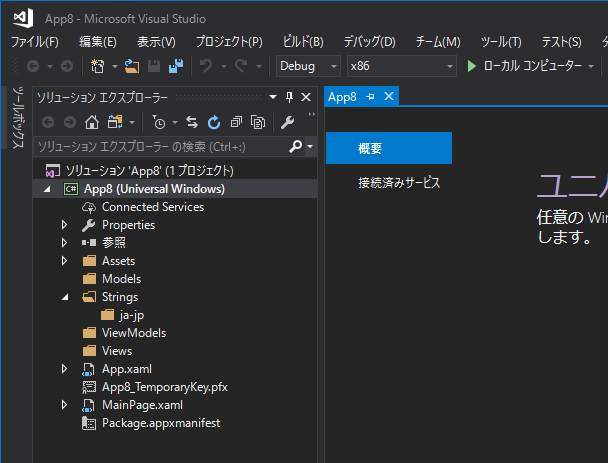Viewport: 608px width, 463px height.
Task: Select the Models folder
Action: 121,279
